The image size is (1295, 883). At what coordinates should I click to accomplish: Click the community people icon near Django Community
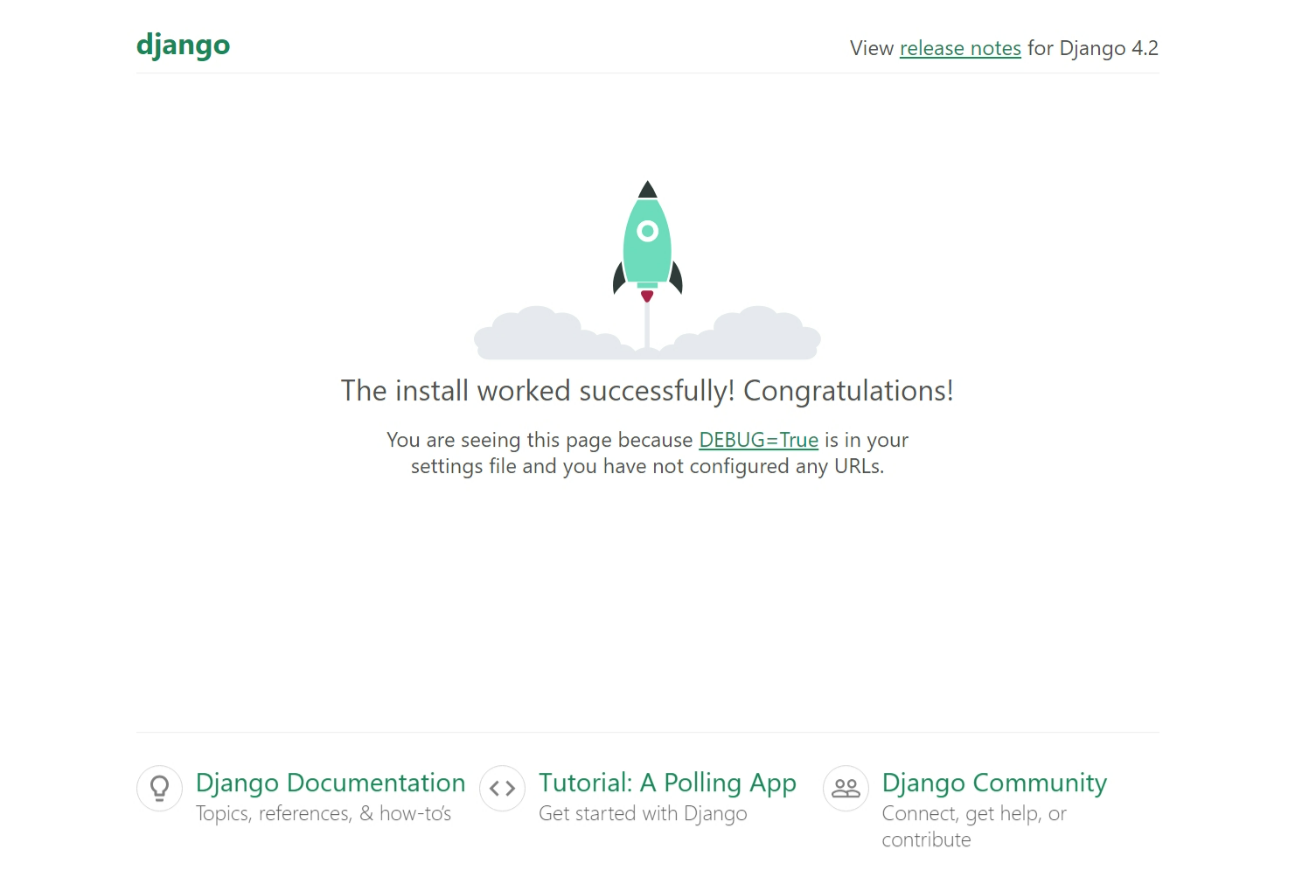point(845,788)
